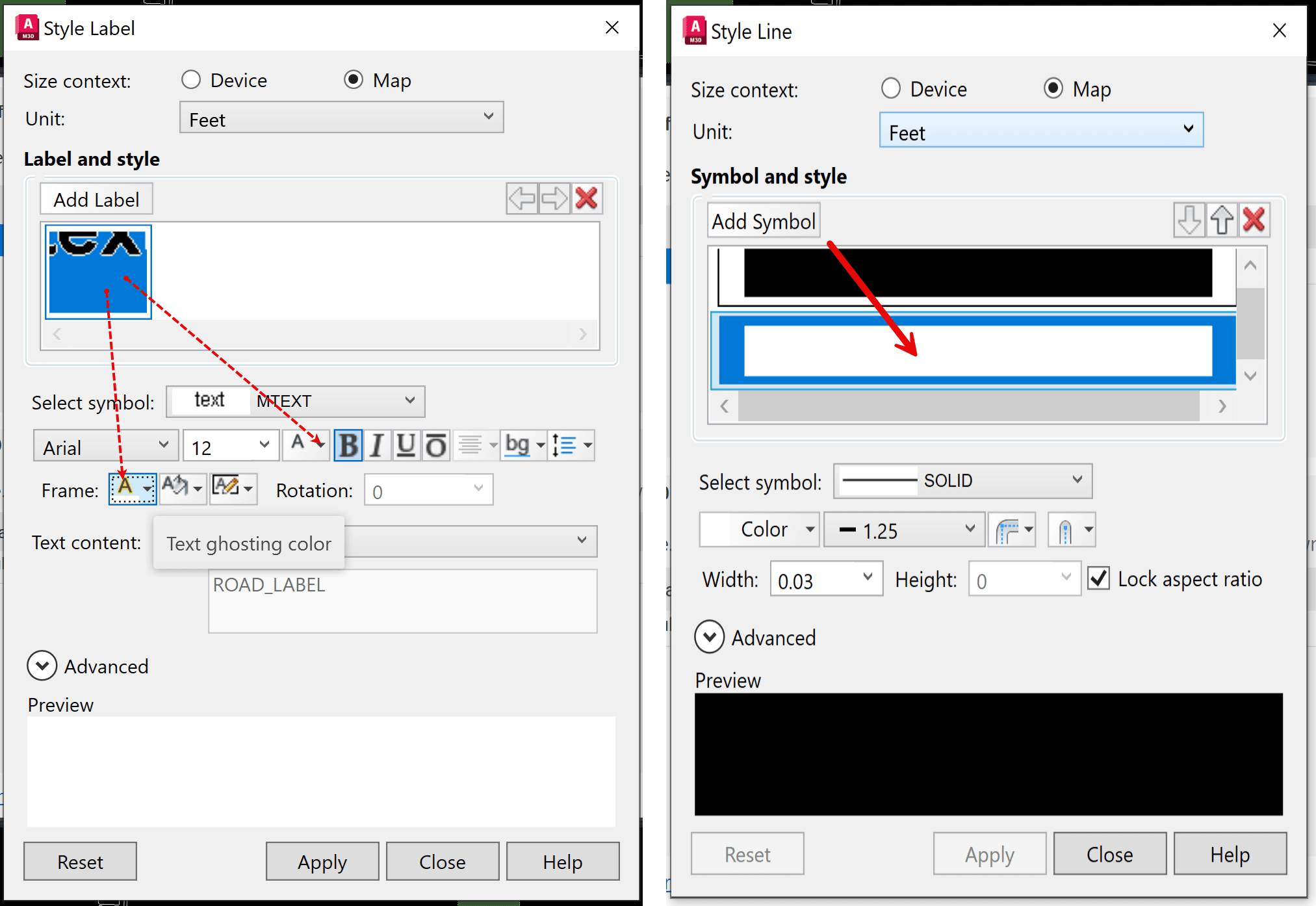
Task: Open SOLID line symbol dropdown
Action: 962,481
